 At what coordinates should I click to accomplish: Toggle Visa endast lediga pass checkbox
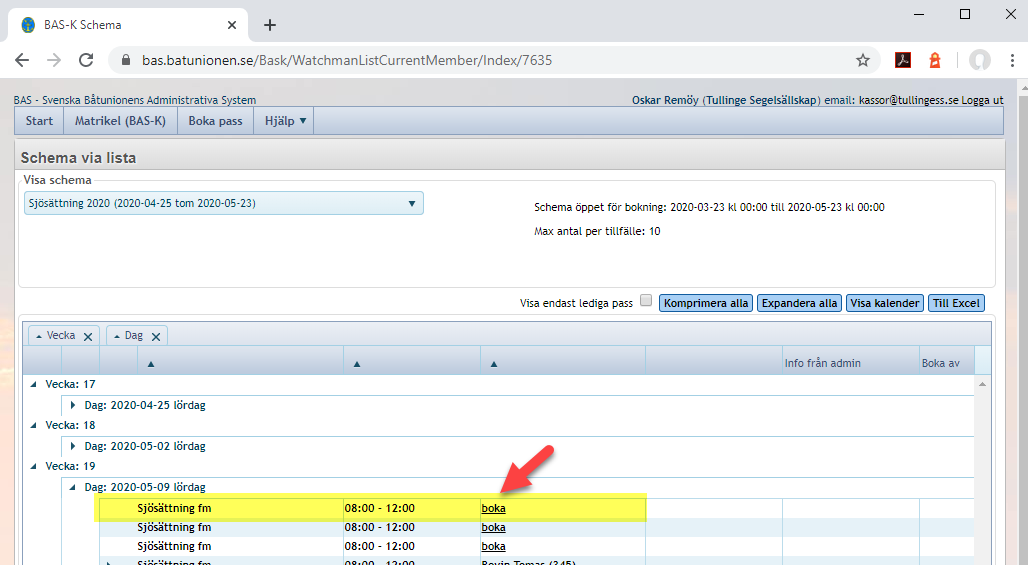coord(646,301)
